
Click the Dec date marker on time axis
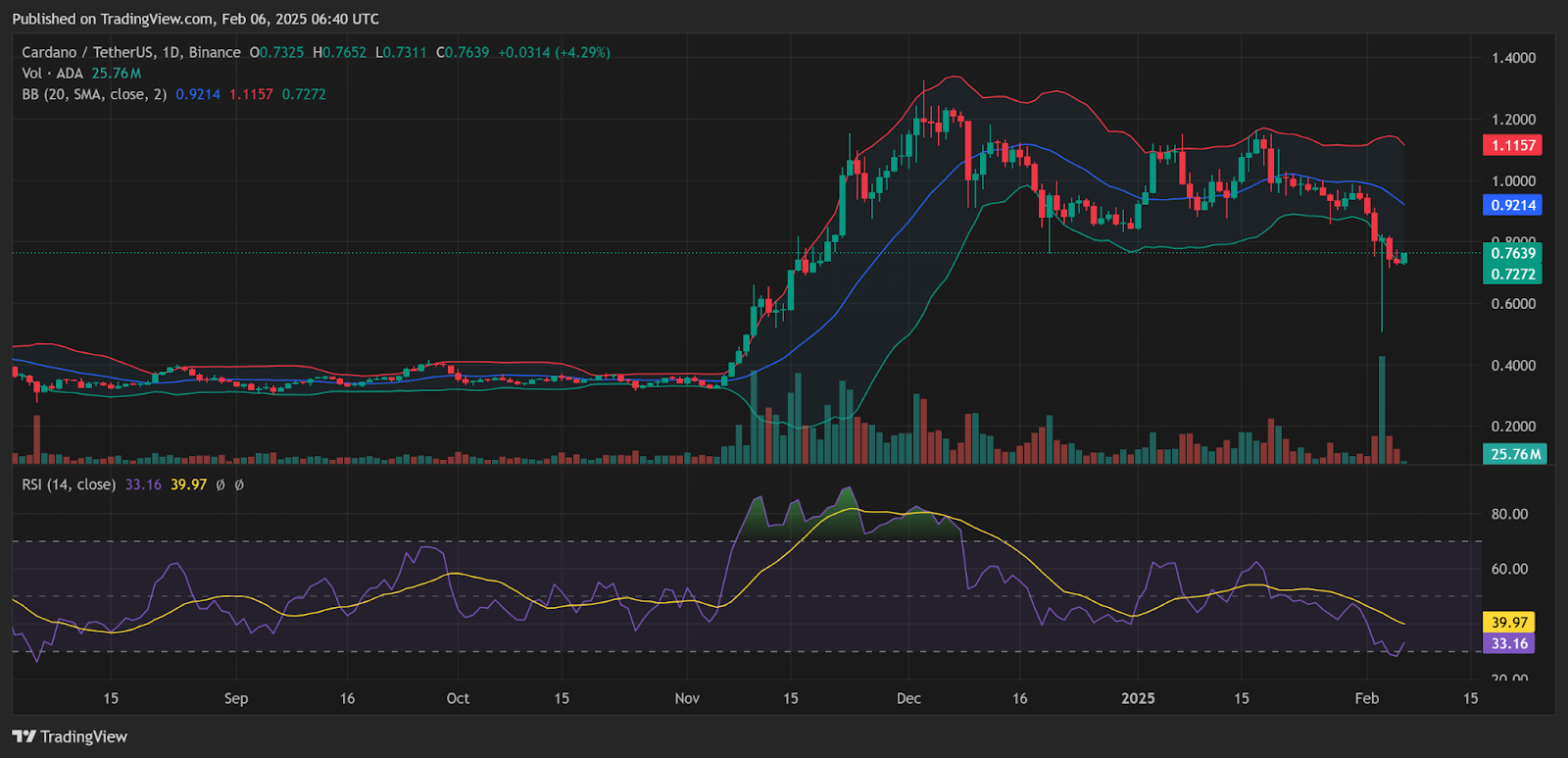[x=908, y=698]
